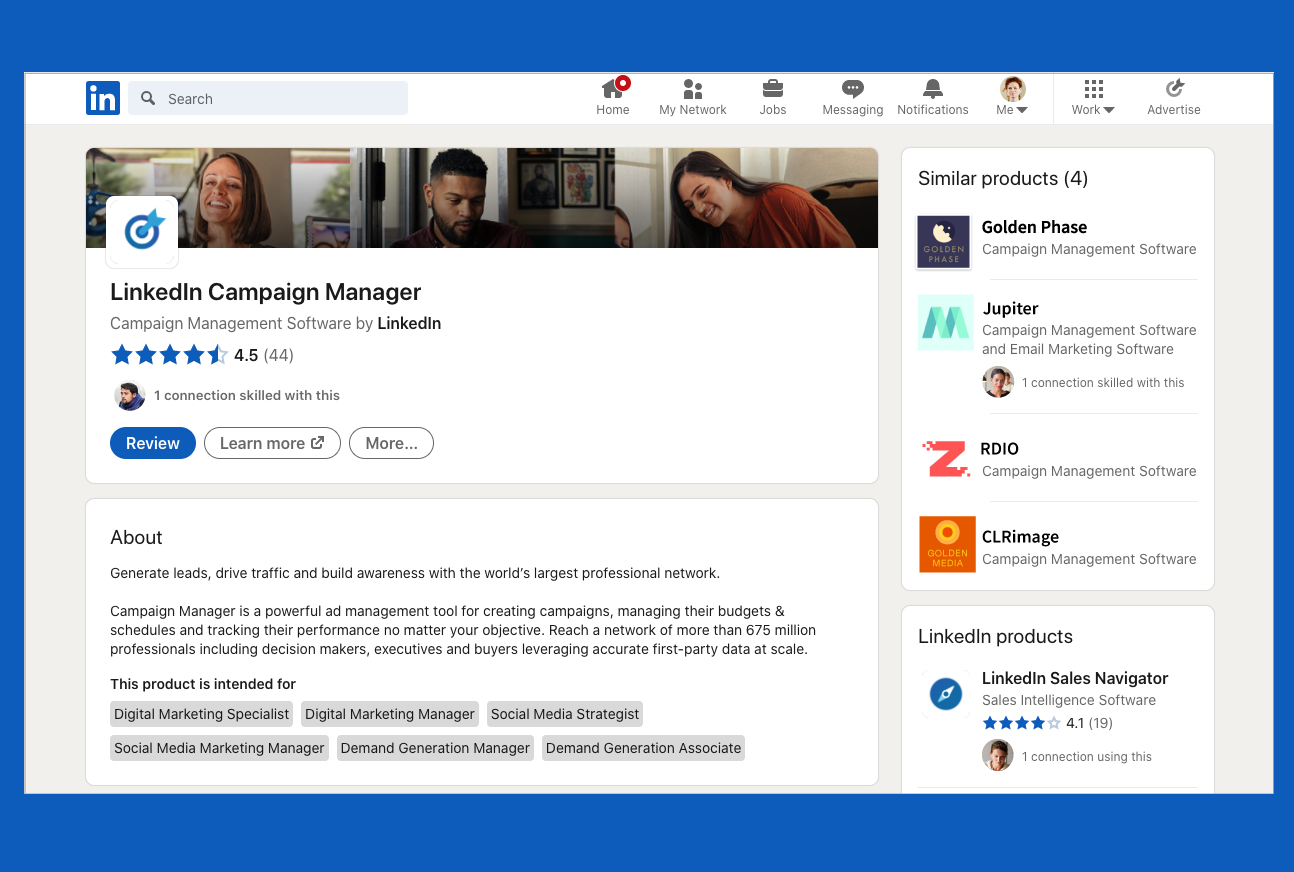Open the LinkedIn publisher link
The width and height of the screenshot is (1294, 872).
click(409, 323)
